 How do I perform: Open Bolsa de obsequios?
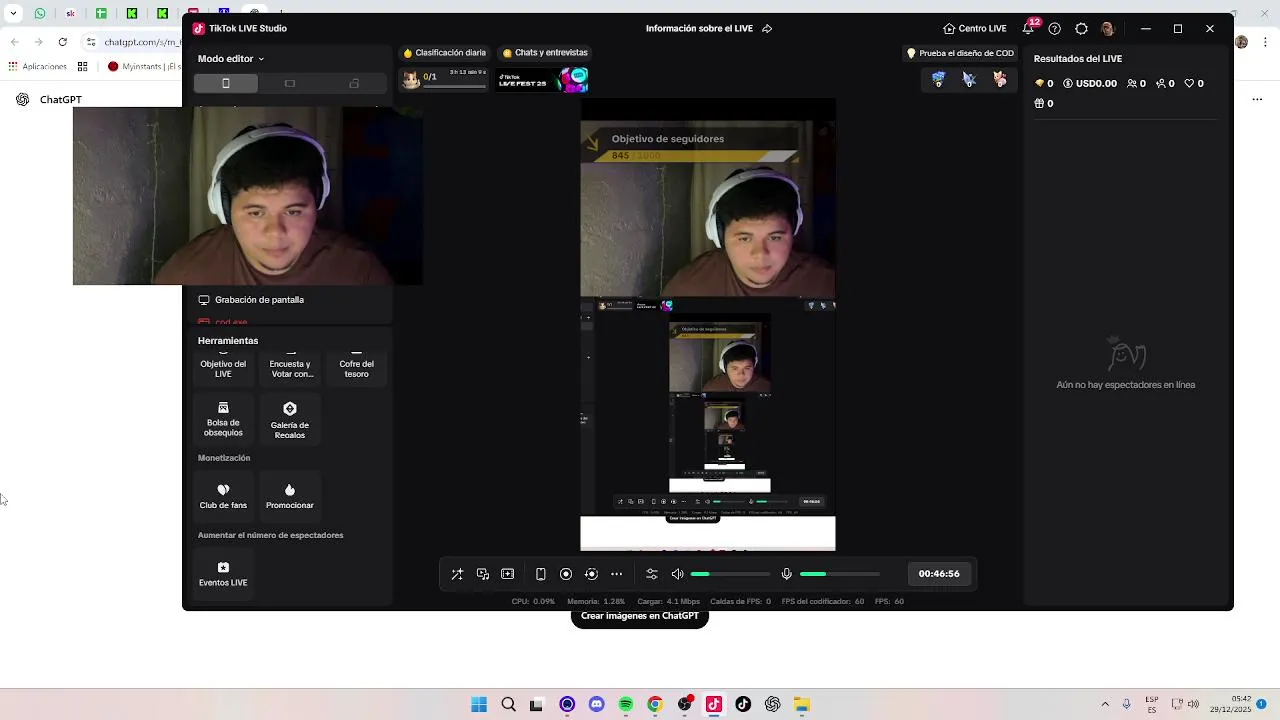[223, 419]
